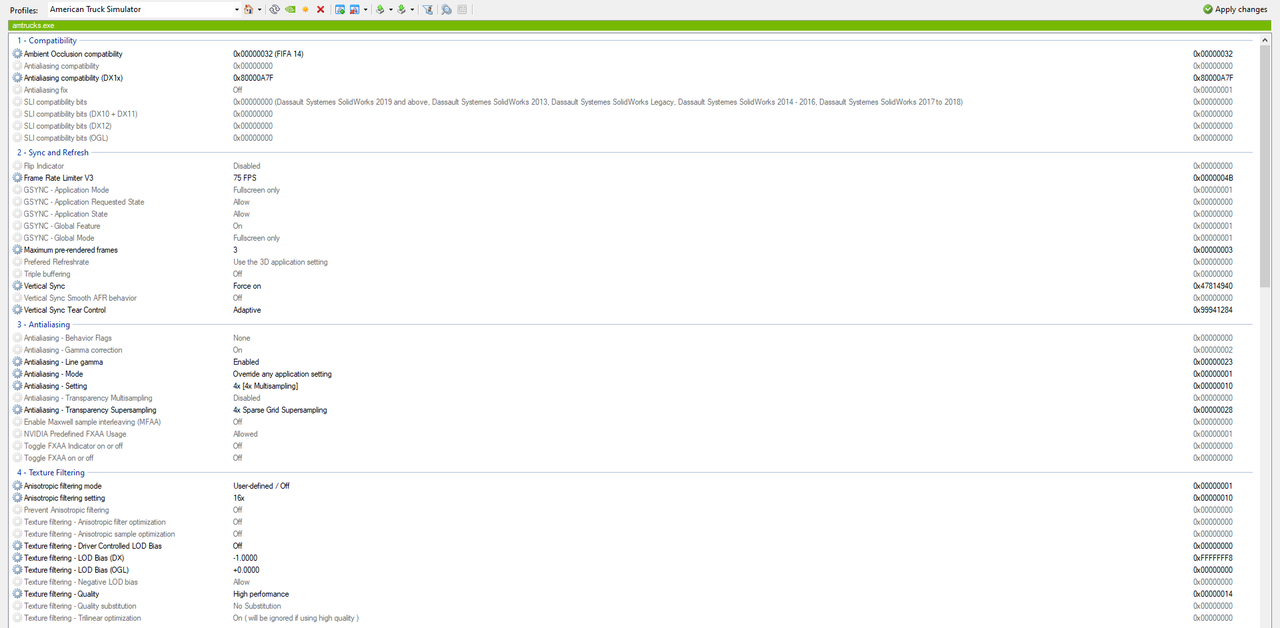Select the '16x' anisotropic filtering value
This screenshot has height=628, width=1280.
click(239, 498)
